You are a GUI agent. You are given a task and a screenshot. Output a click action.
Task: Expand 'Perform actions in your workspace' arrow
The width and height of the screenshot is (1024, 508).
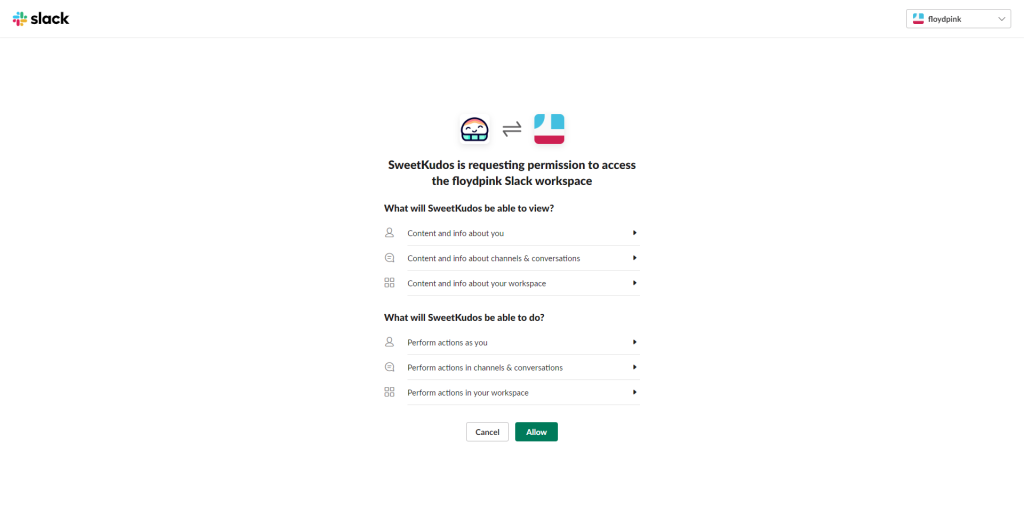(635, 392)
